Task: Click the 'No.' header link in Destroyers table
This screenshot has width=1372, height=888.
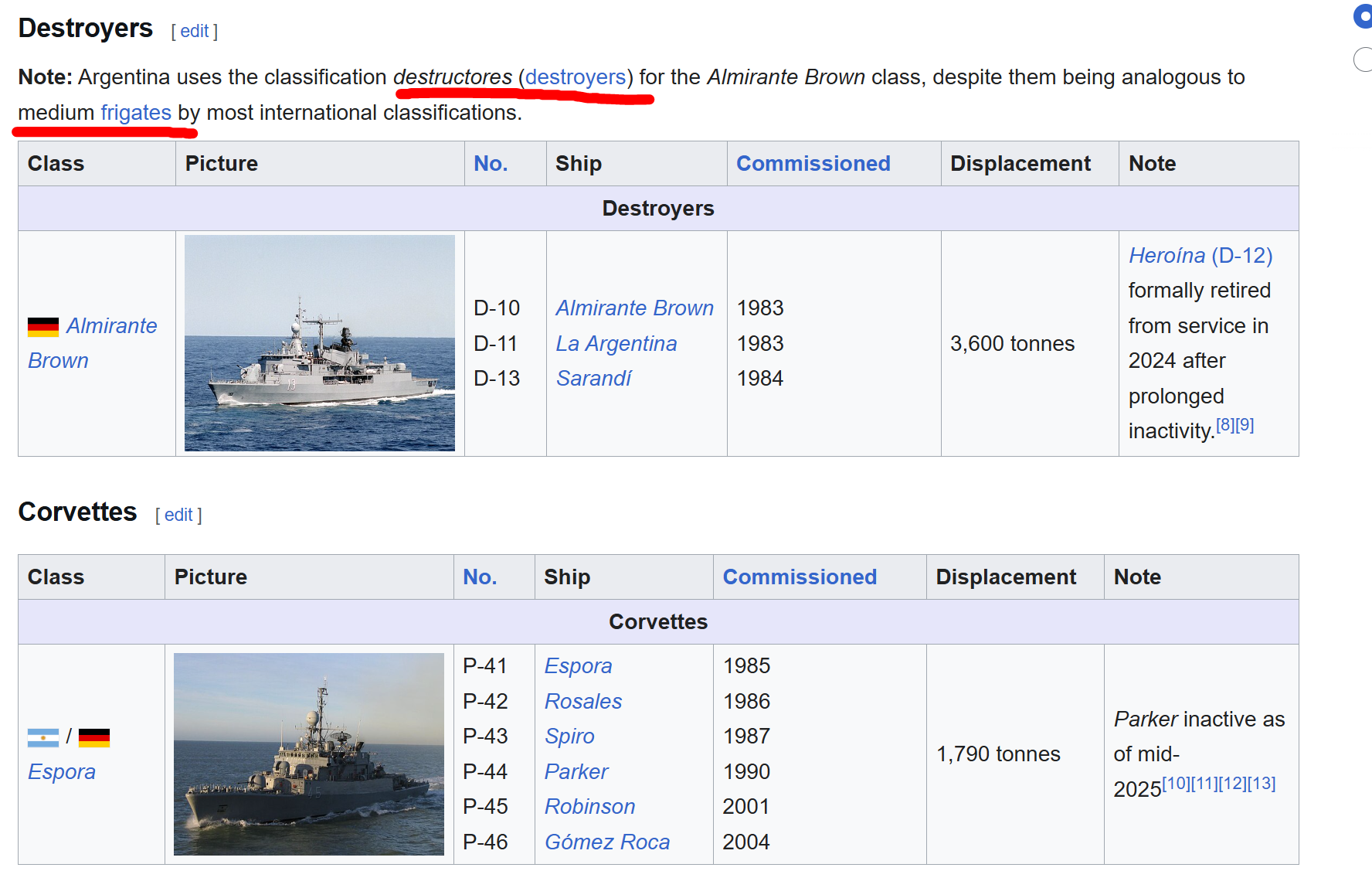Action: pyautogui.click(x=491, y=164)
